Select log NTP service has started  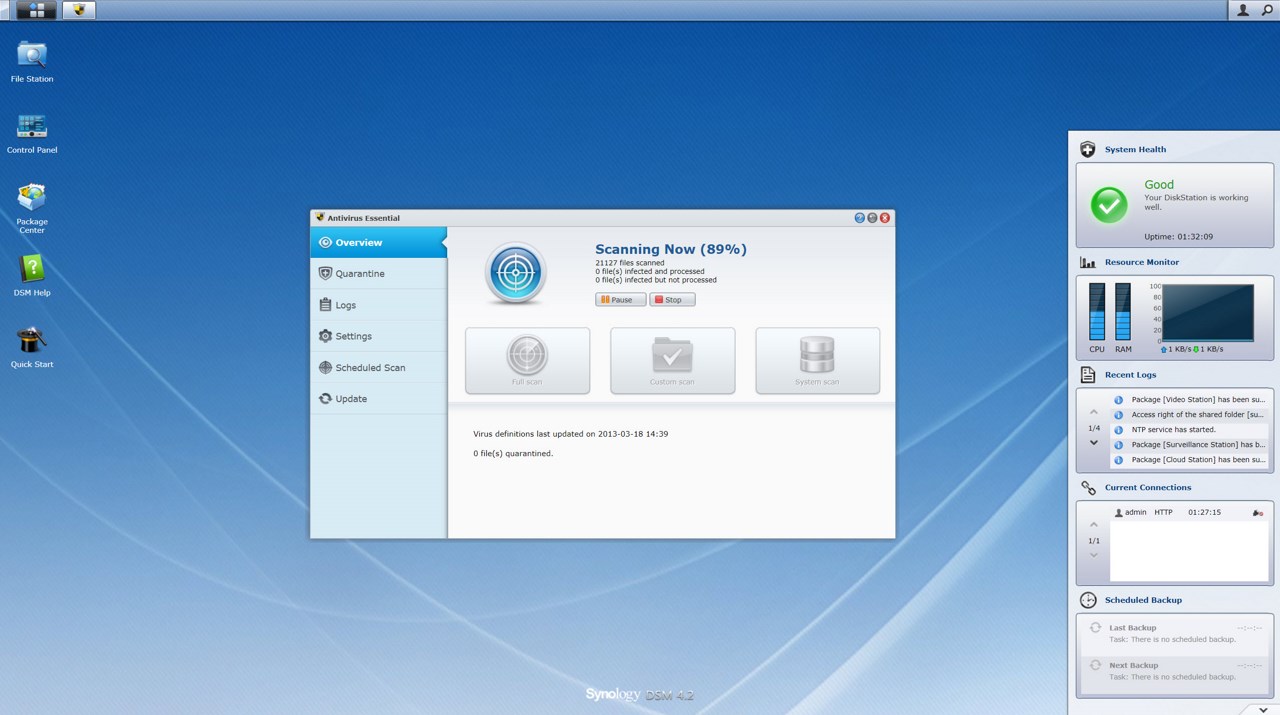(x=1190, y=430)
